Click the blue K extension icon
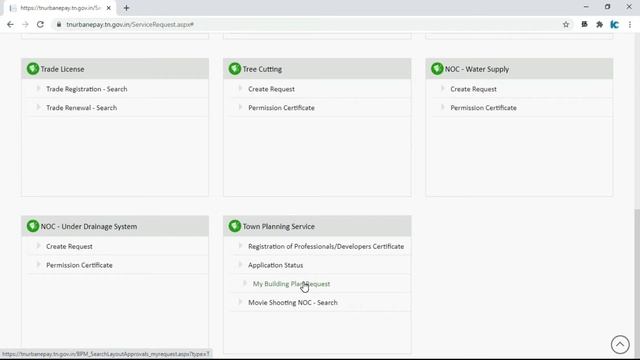 (614, 24)
